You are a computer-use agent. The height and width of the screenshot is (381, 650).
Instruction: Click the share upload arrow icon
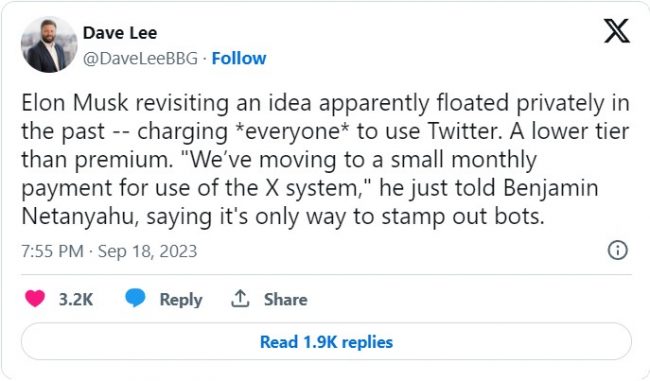[240, 298]
